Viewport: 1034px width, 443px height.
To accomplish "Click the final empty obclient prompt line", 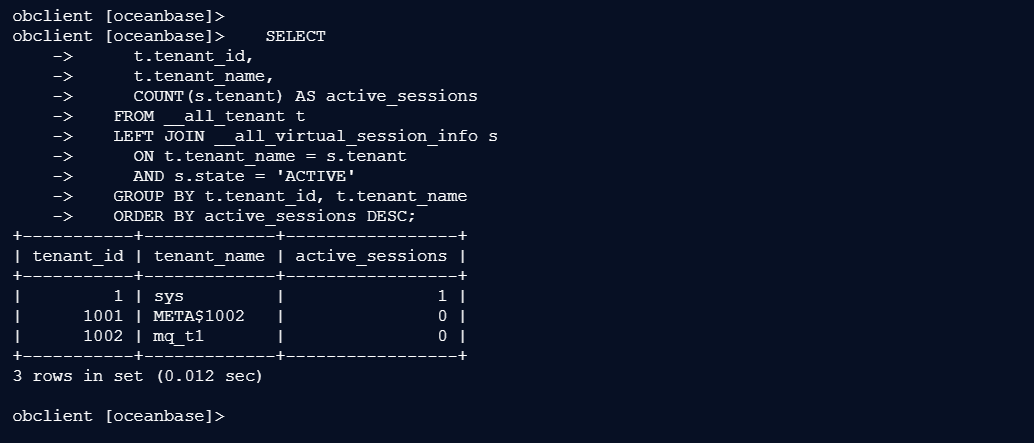I will pos(119,416).
